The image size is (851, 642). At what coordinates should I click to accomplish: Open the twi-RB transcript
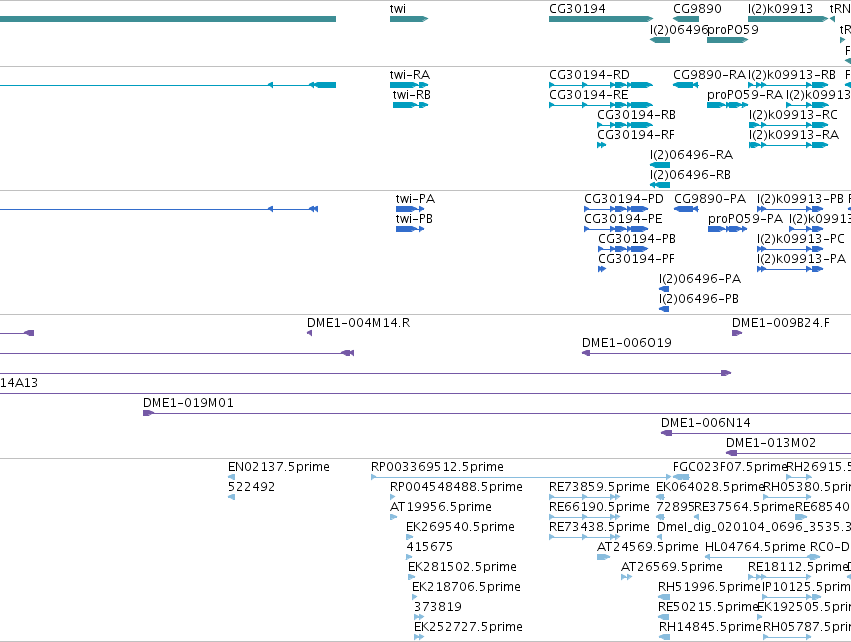[x=410, y=105]
